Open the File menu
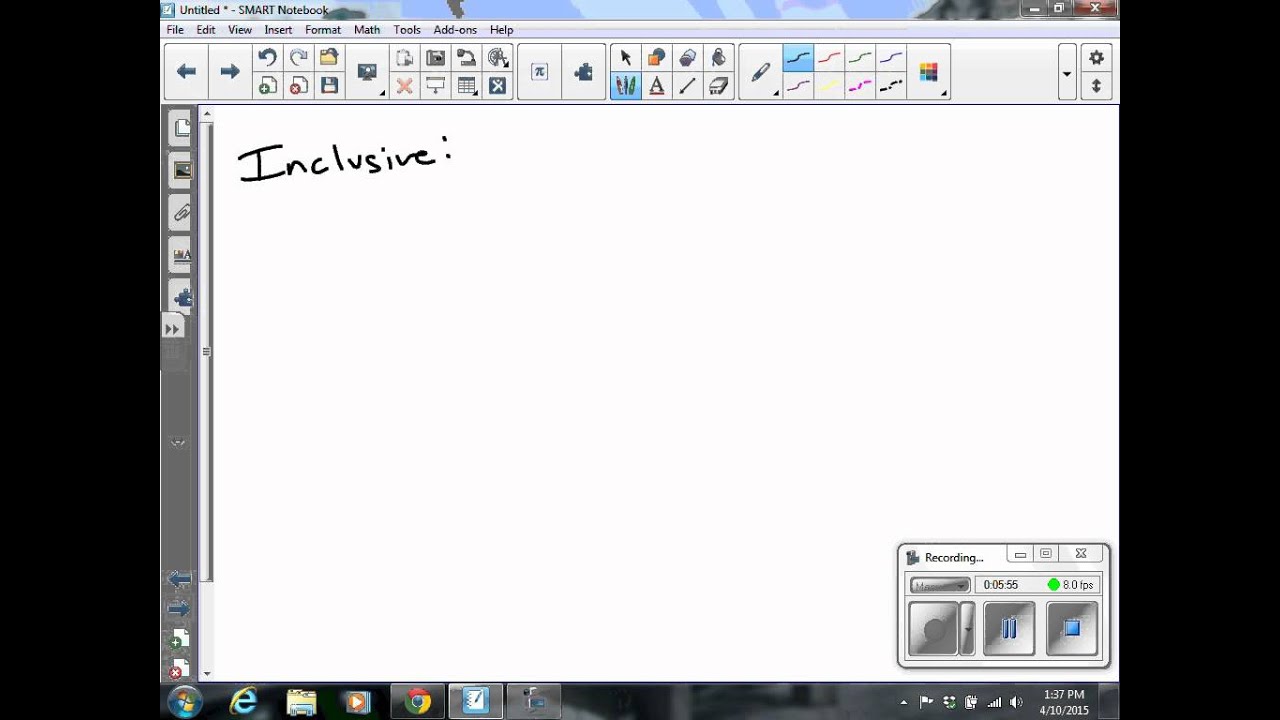Viewport: 1280px width, 720px height. [175, 30]
